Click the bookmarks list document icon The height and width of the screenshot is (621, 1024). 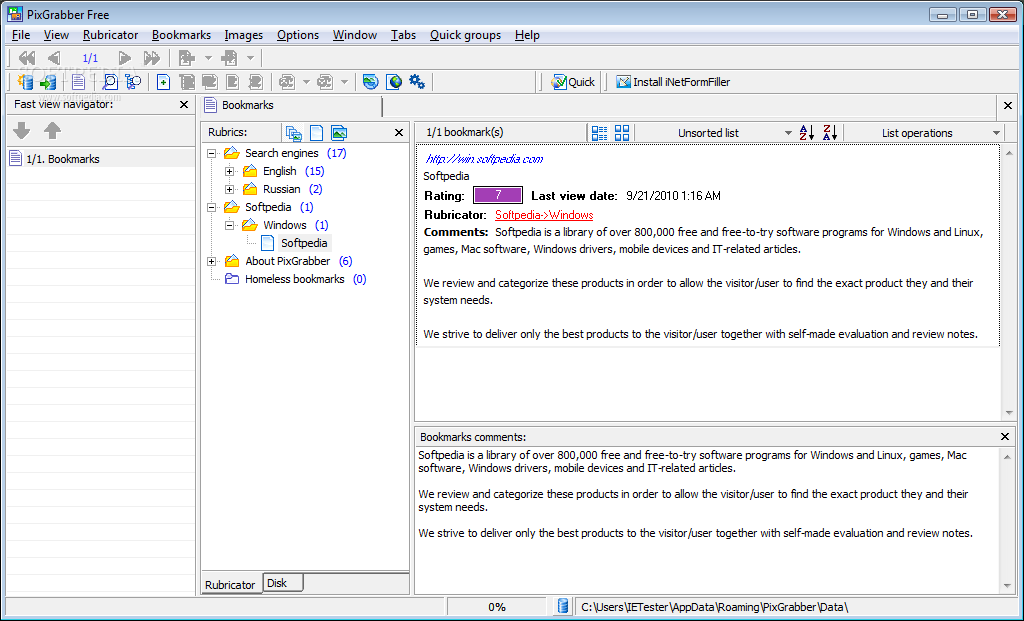78,82
